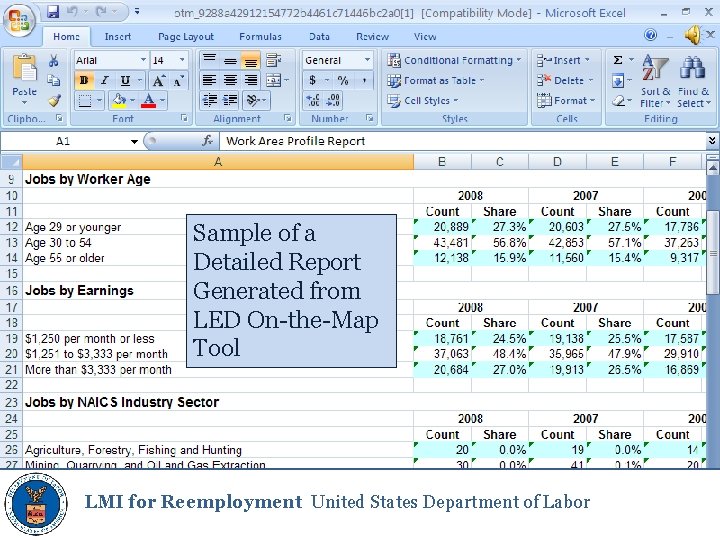The width and height of the screenshot is (720, 540).
Task: Click the Office button logo
Action: [x=18, y=19]
